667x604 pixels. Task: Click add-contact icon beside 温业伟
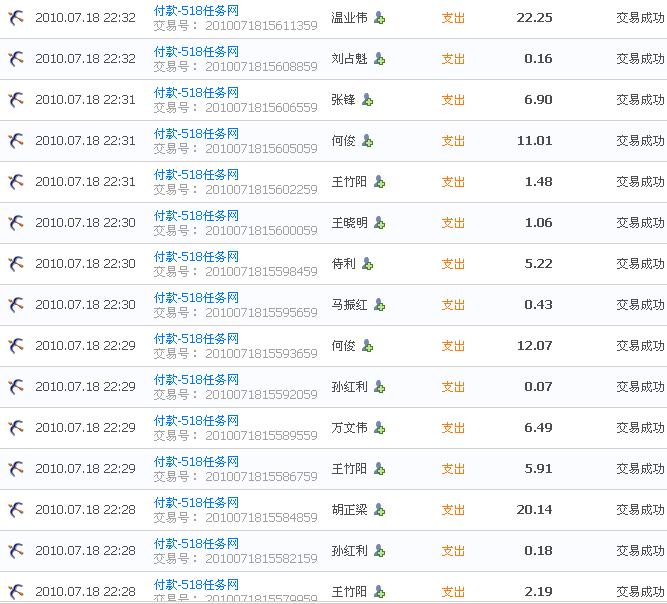point(379,18)
